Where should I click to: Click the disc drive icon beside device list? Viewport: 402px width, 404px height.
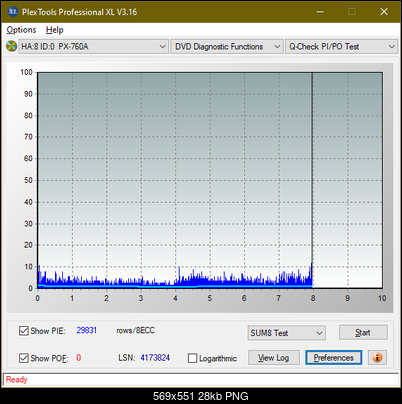pos(11,46)
